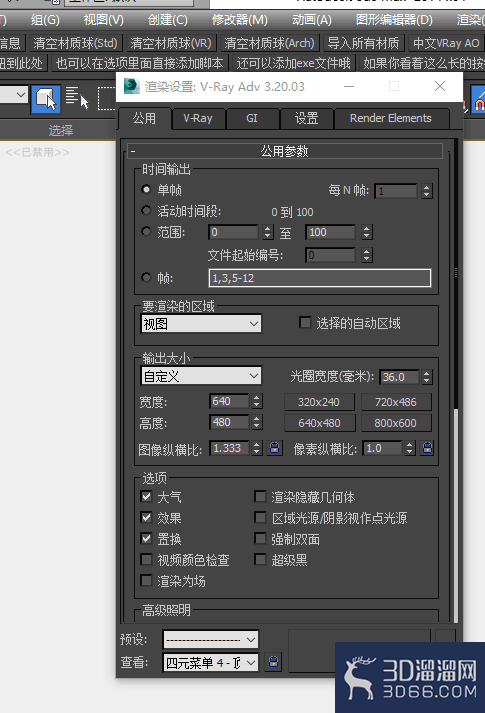
Task: Select the Range radio button
Action: coord(146,232)
